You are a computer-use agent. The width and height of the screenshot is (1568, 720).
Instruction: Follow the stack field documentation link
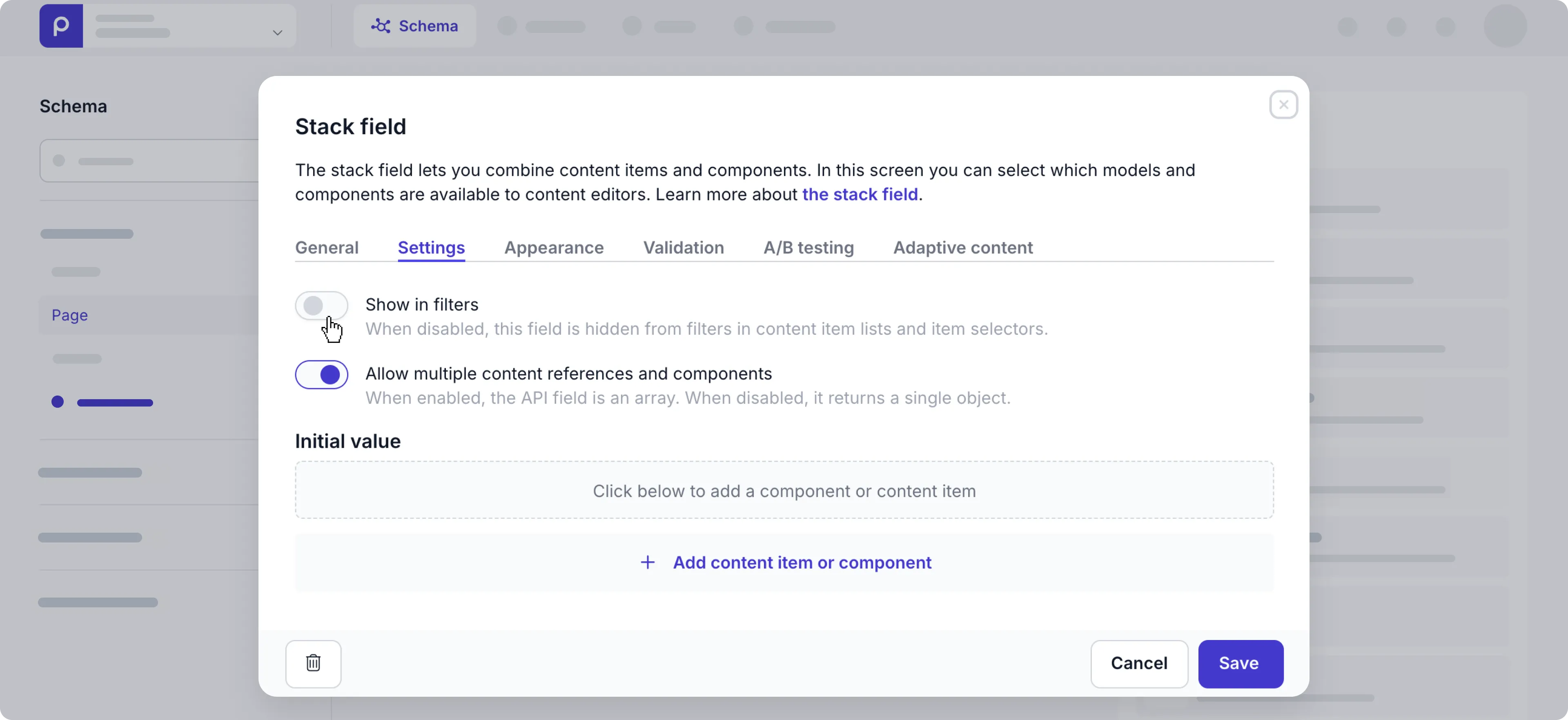point(860,194)
